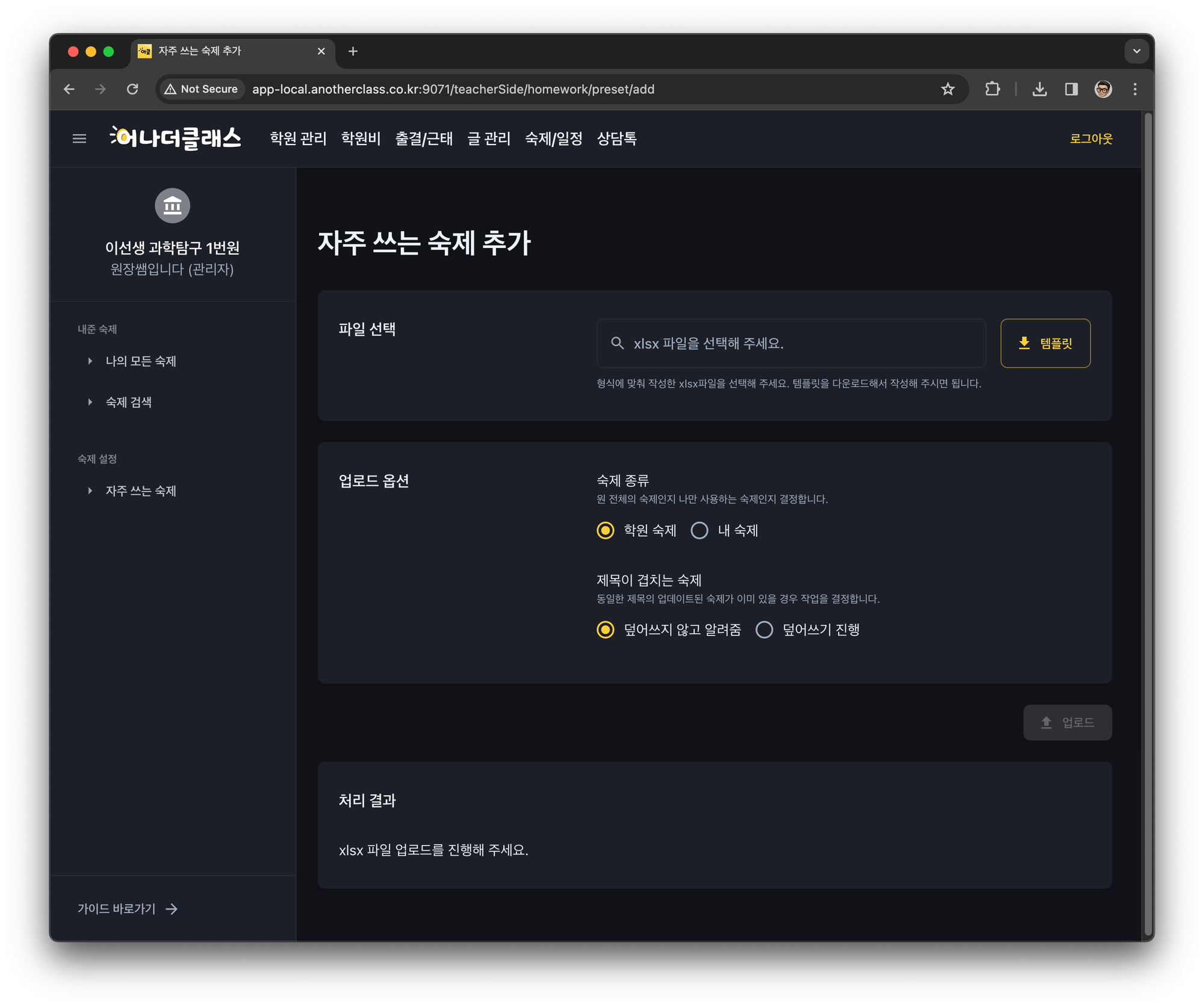Viewport: 1204px width, 1007px height.
Task: Click the page vertical scrollbar
Action: 1148,524
